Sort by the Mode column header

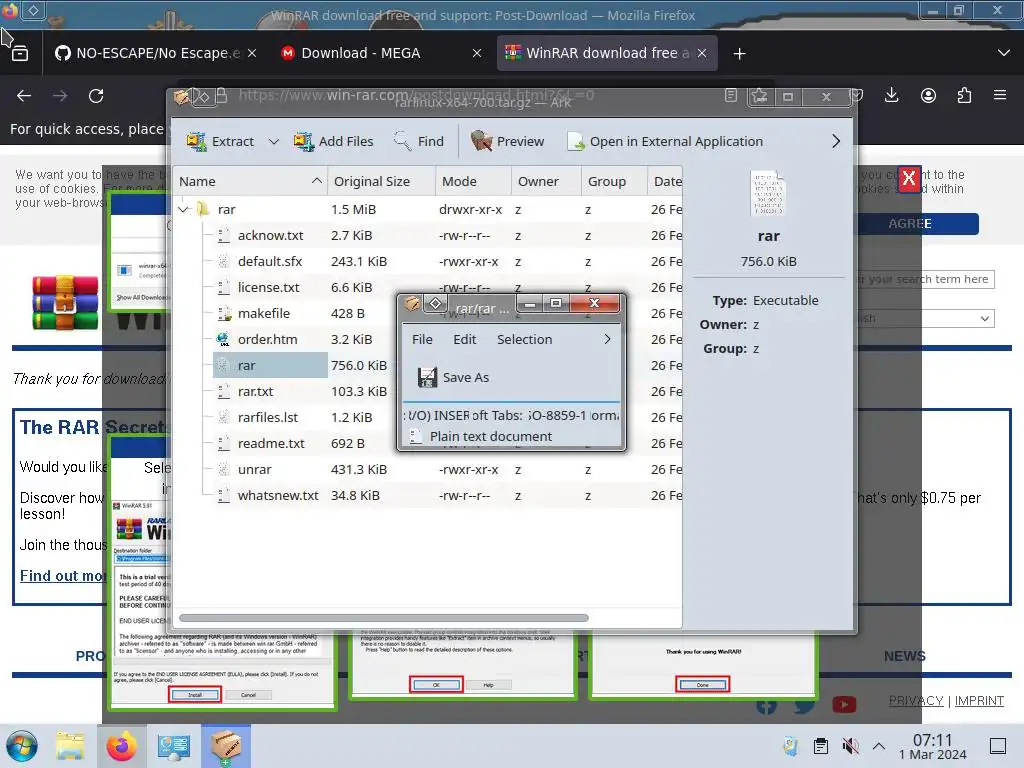tap(473, 181)
